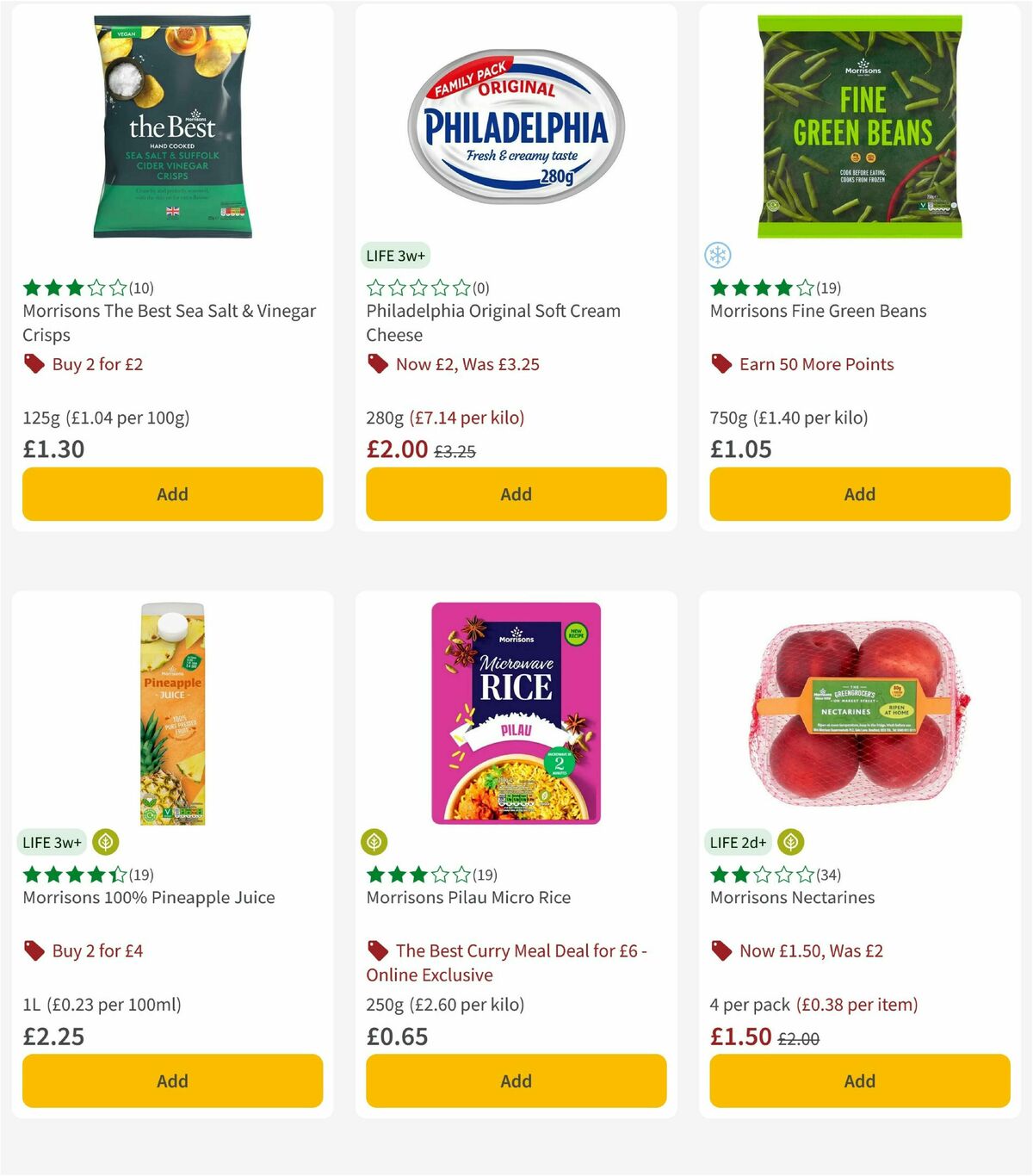1033x1176 pixels.
Task: Select the green leaf icon beside LIFE 3w+ badge
Action: coord(104,842)
